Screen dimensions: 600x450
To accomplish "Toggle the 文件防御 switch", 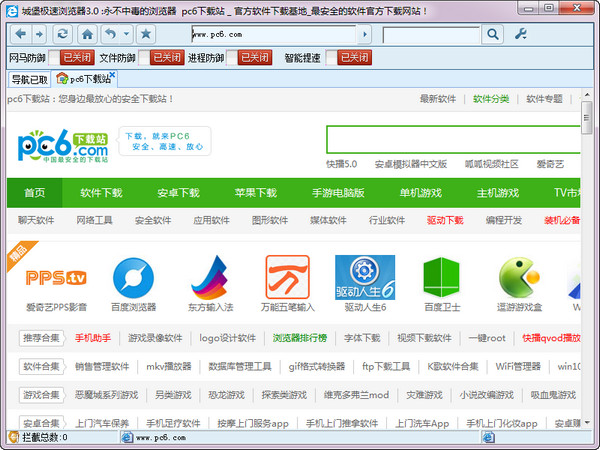I will 161,58.
